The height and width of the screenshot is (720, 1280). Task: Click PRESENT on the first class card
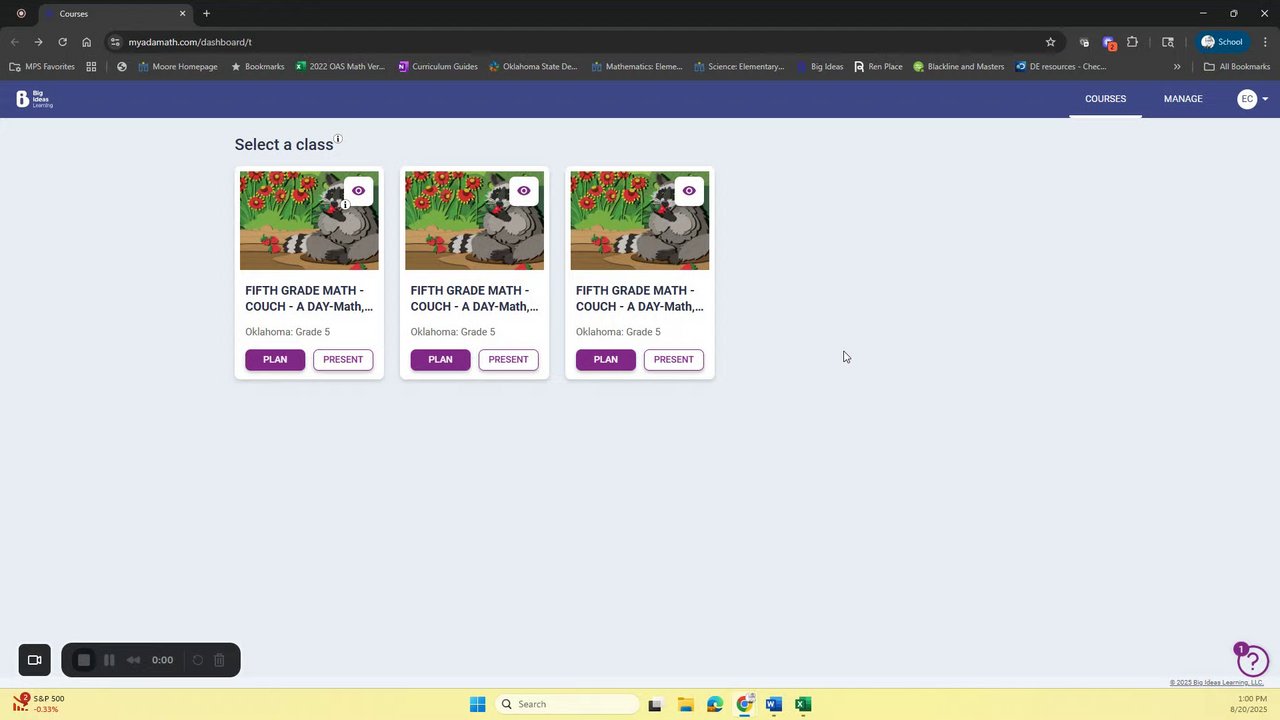coord(343,360)
